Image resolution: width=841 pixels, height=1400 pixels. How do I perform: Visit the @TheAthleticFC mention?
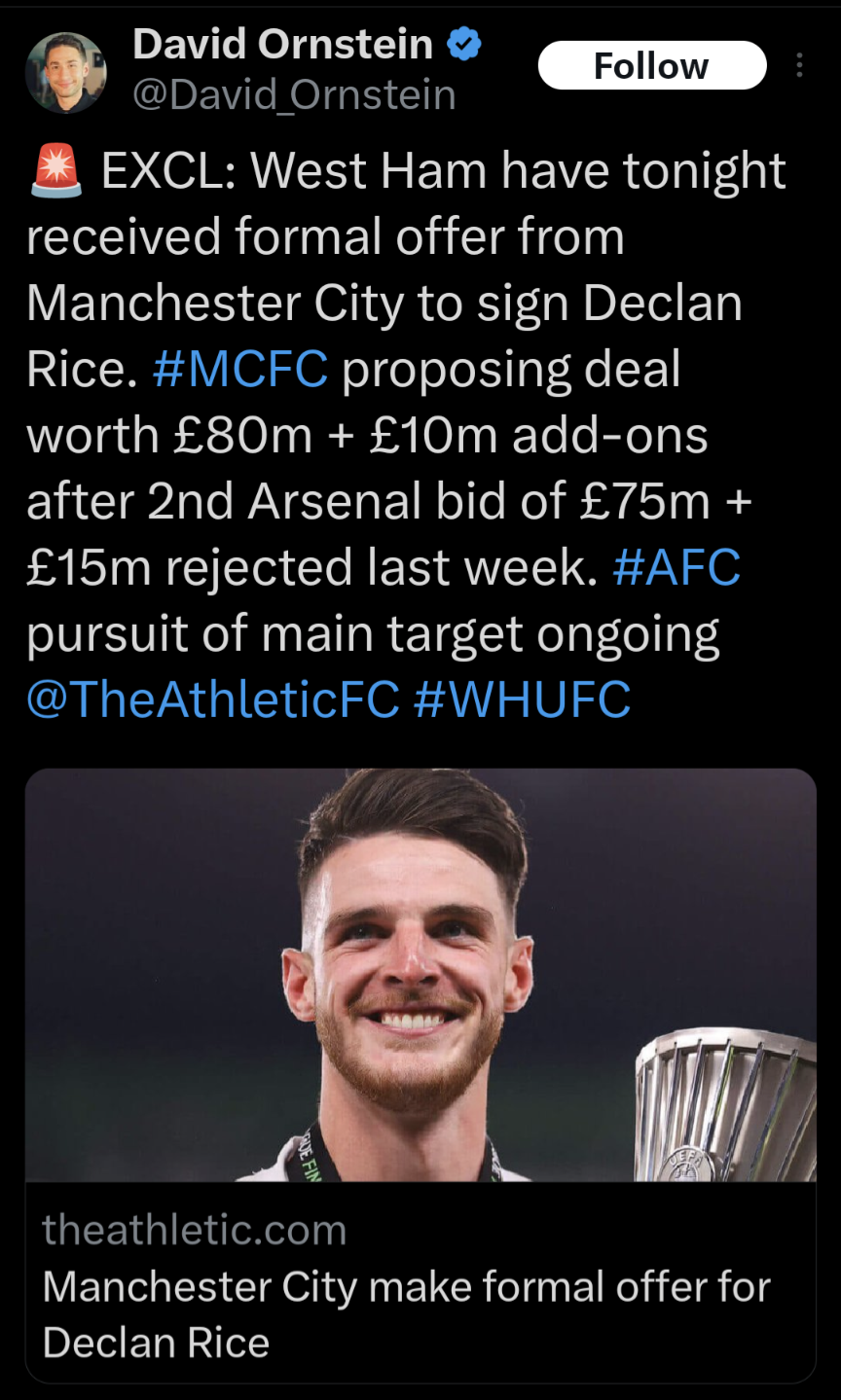coord(213,700)
